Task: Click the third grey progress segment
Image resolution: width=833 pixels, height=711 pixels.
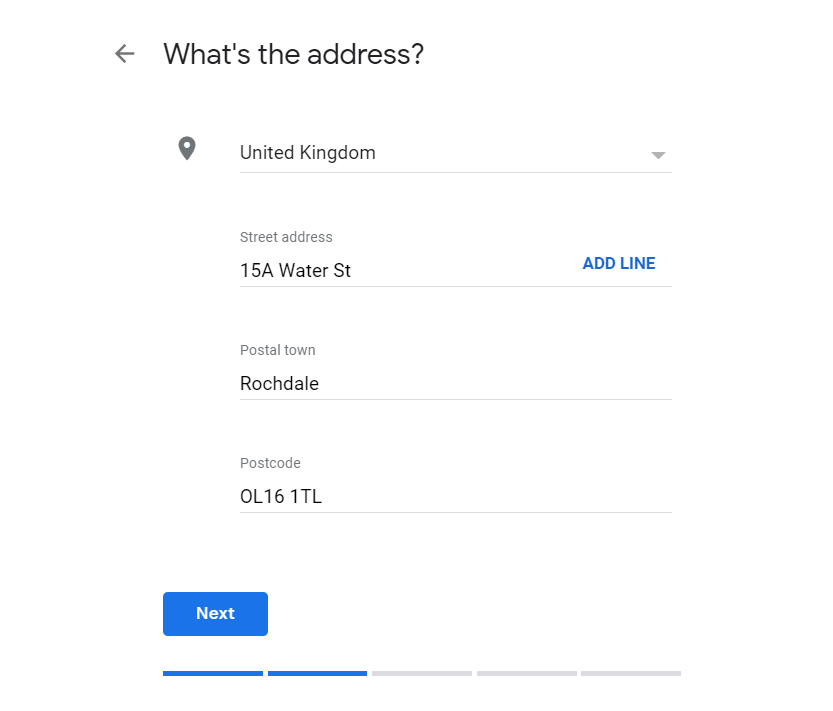Action: (x=422, y=673)
